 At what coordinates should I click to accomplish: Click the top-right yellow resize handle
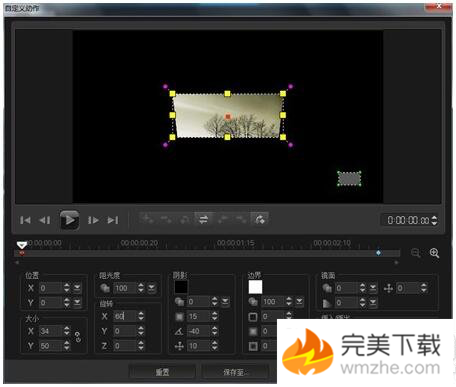point(283,94)
